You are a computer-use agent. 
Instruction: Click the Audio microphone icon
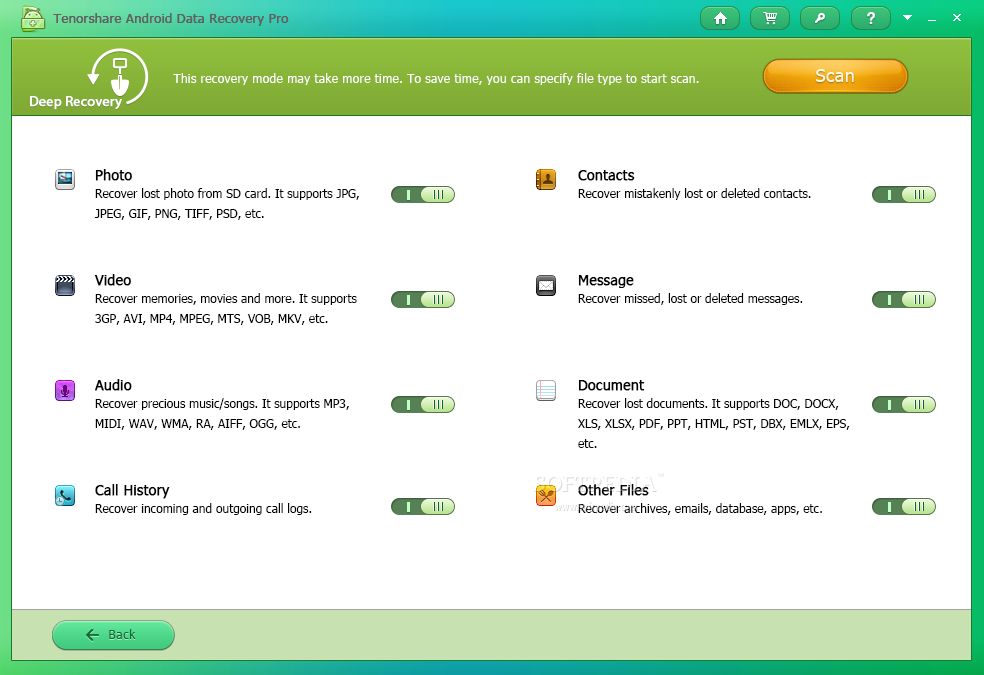(x=65, y=390)
